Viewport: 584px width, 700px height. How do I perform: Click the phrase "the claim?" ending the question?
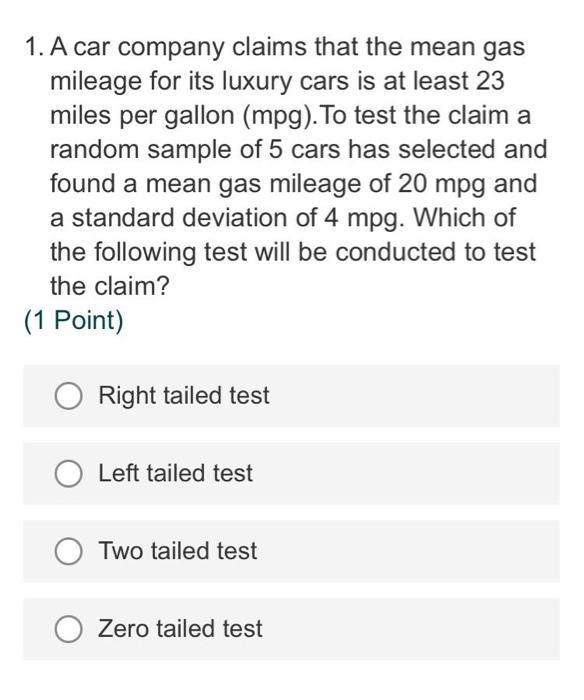(x=110, y=286)
